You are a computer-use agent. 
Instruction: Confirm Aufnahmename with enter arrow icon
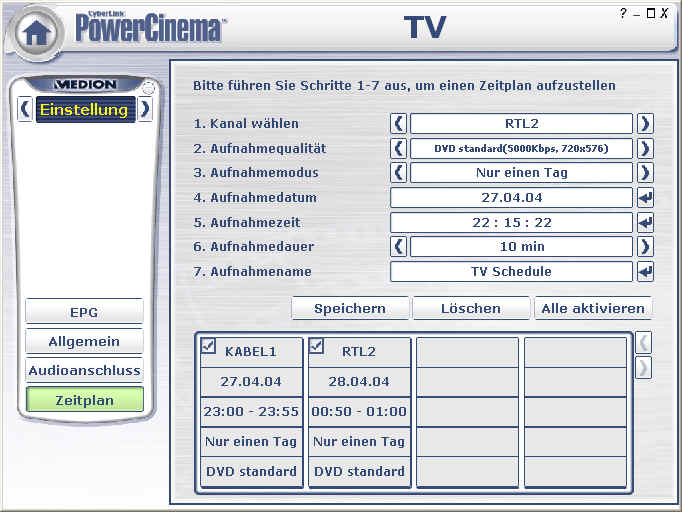pyautogui.click(x=645, y=272)
